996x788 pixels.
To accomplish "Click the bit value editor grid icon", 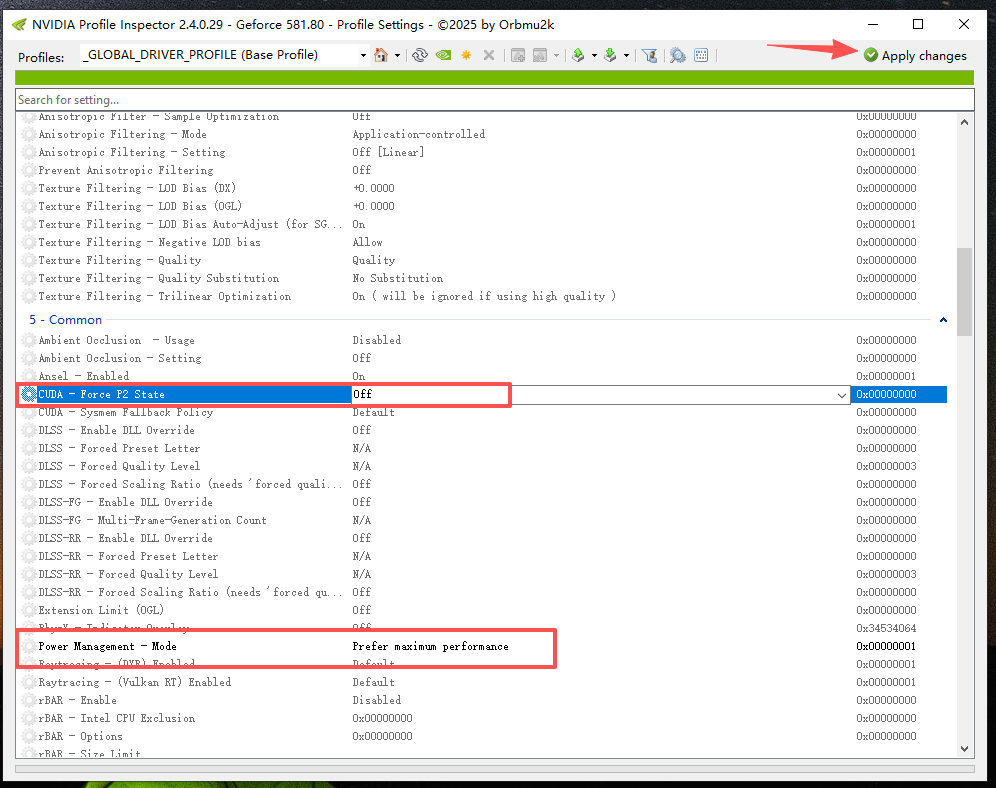I will [701, 55].
